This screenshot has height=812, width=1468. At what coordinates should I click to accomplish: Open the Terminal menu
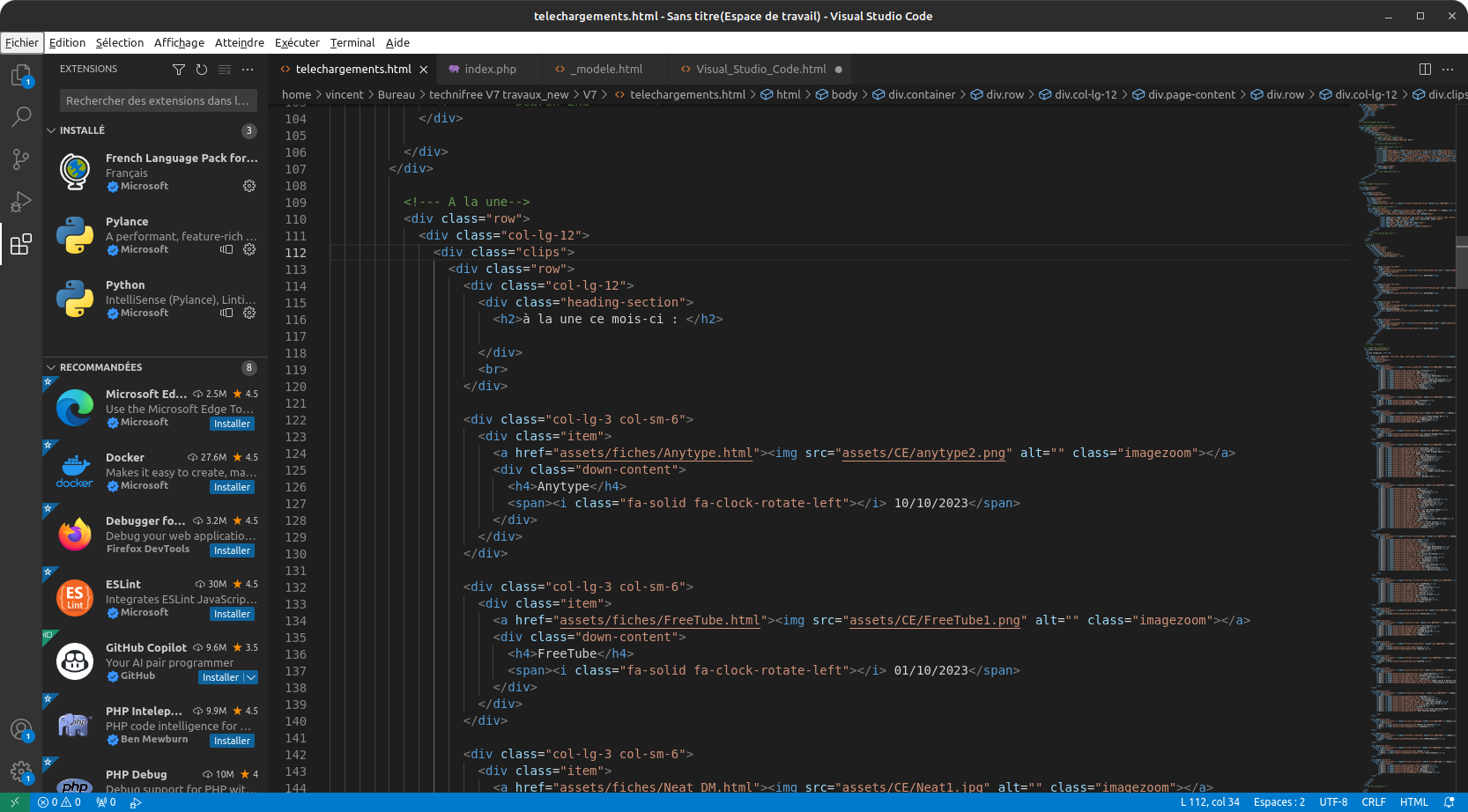point(352,42)
